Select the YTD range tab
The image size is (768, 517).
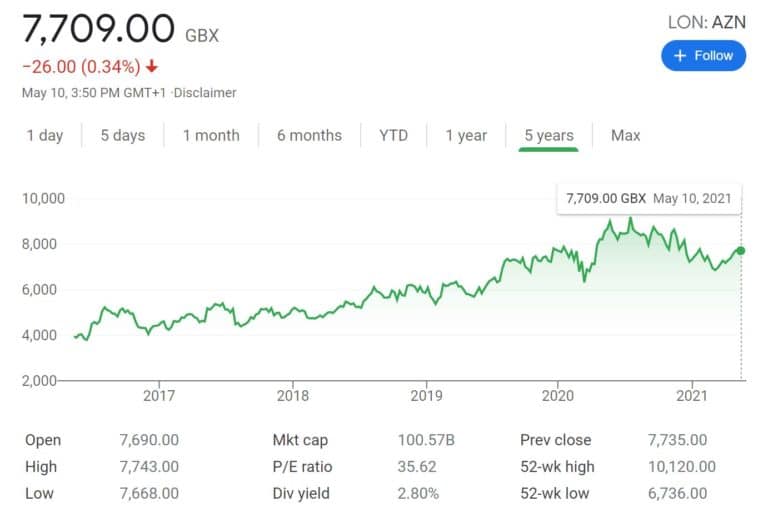[393, 135]
